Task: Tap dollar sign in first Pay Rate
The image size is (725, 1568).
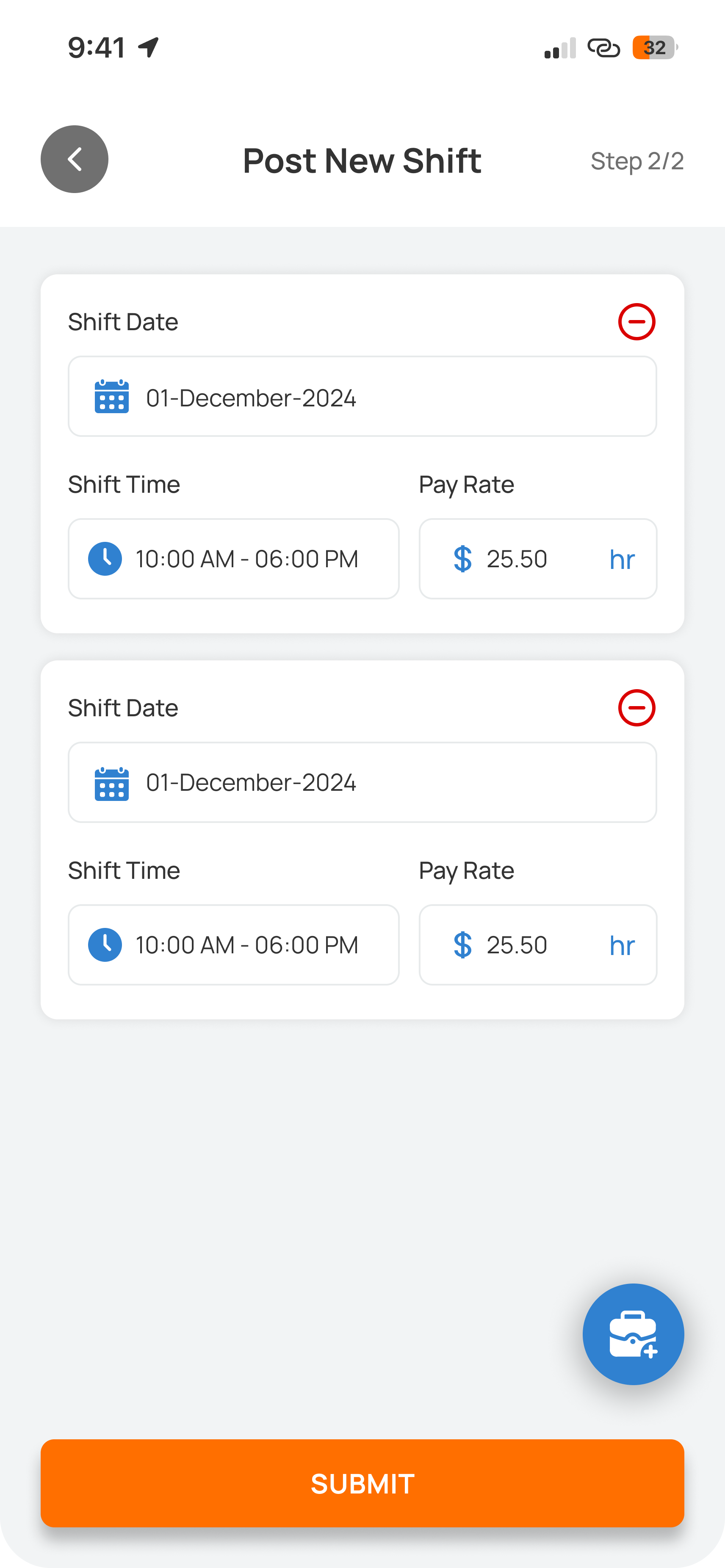Action: (462, 559)
